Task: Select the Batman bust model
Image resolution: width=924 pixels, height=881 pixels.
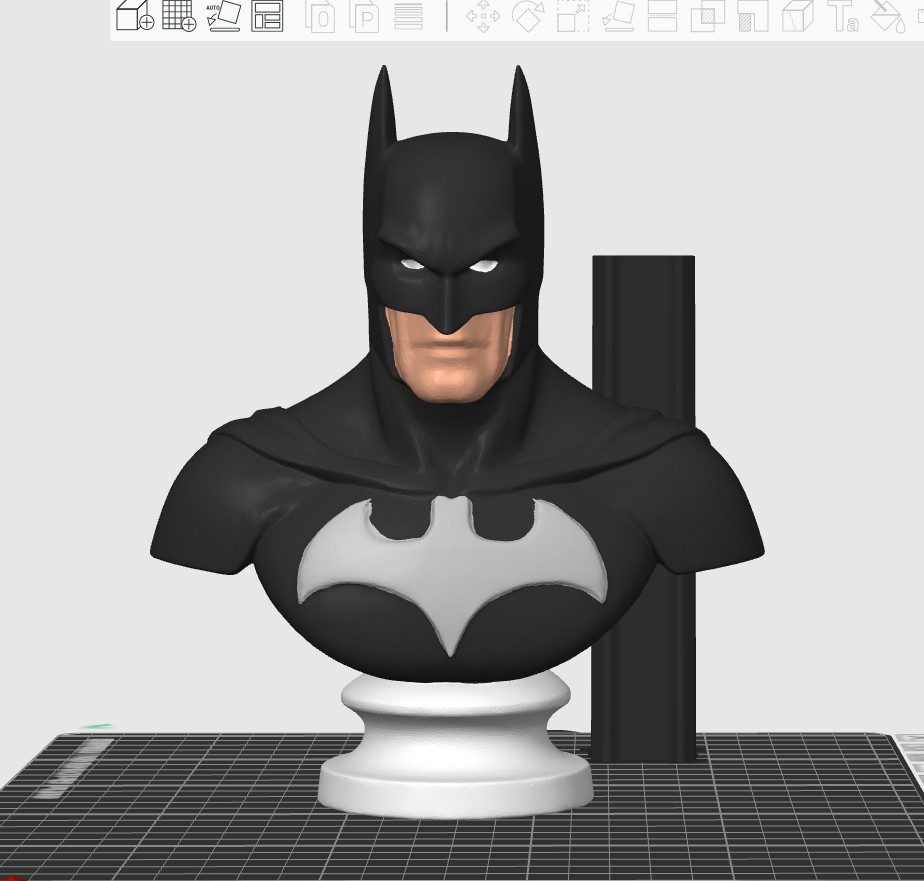Action: [457, 442]
